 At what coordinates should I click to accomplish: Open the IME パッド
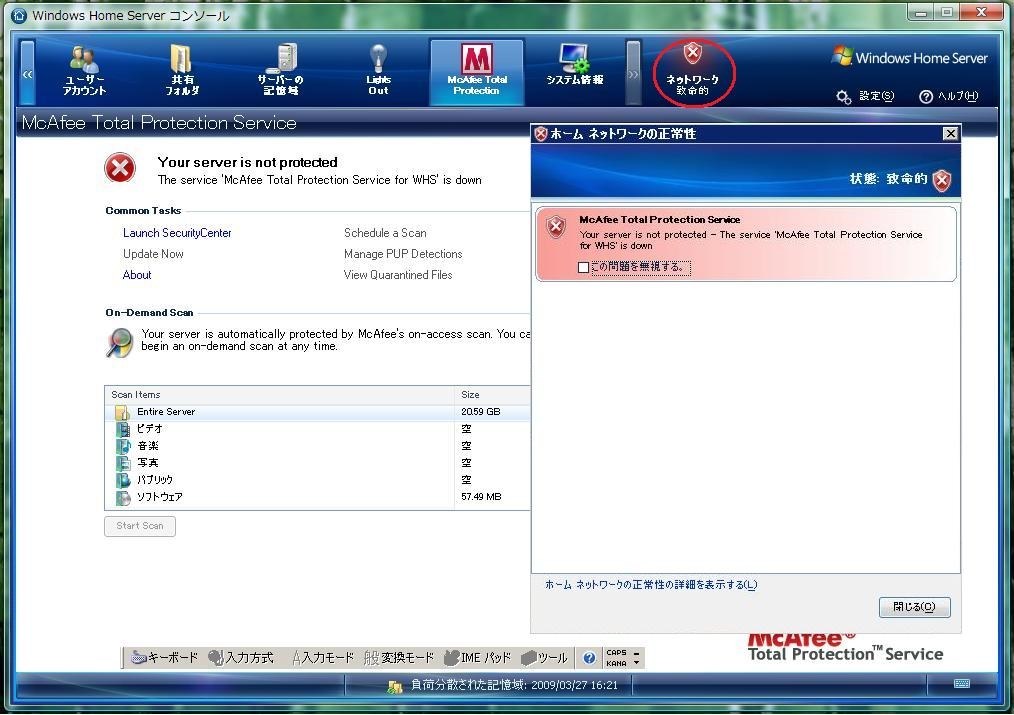tap(477, 658)
